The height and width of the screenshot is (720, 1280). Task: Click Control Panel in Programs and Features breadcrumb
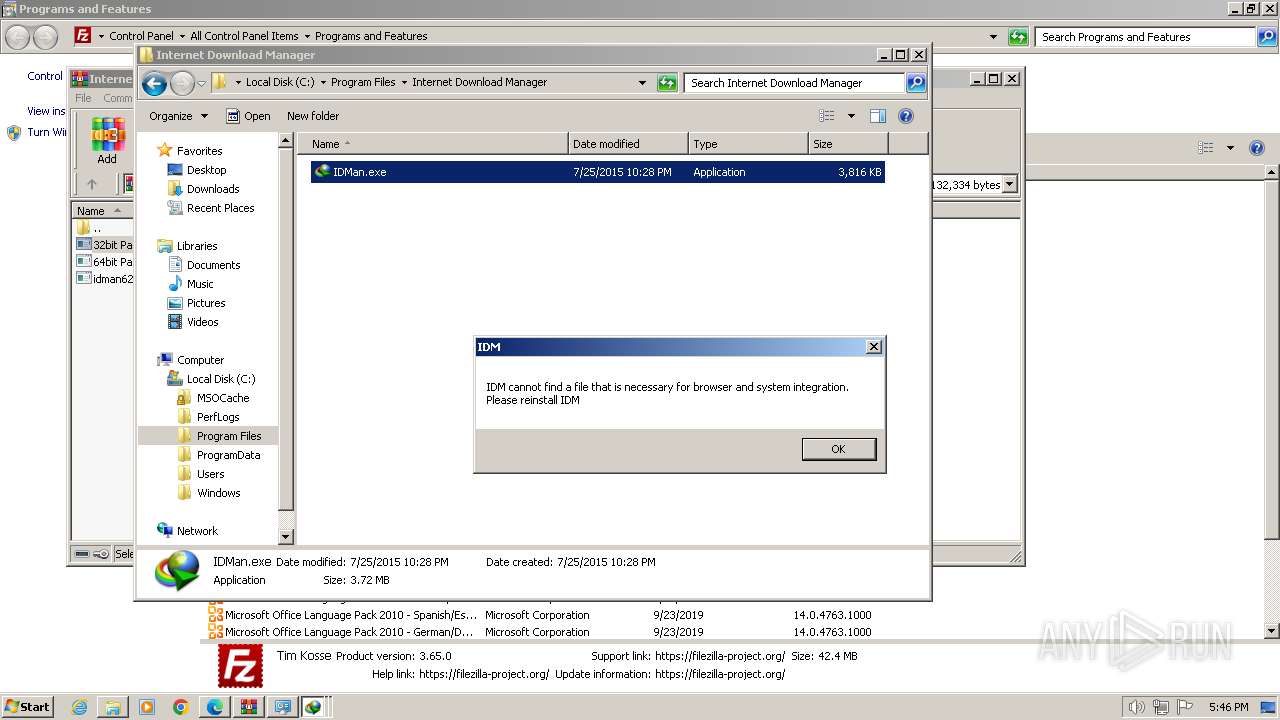(141, 36)
